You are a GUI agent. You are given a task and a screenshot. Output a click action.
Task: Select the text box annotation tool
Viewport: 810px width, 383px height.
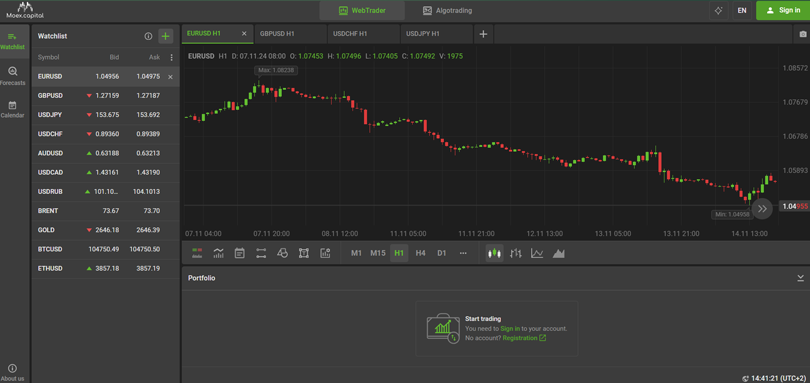[304, 253]
